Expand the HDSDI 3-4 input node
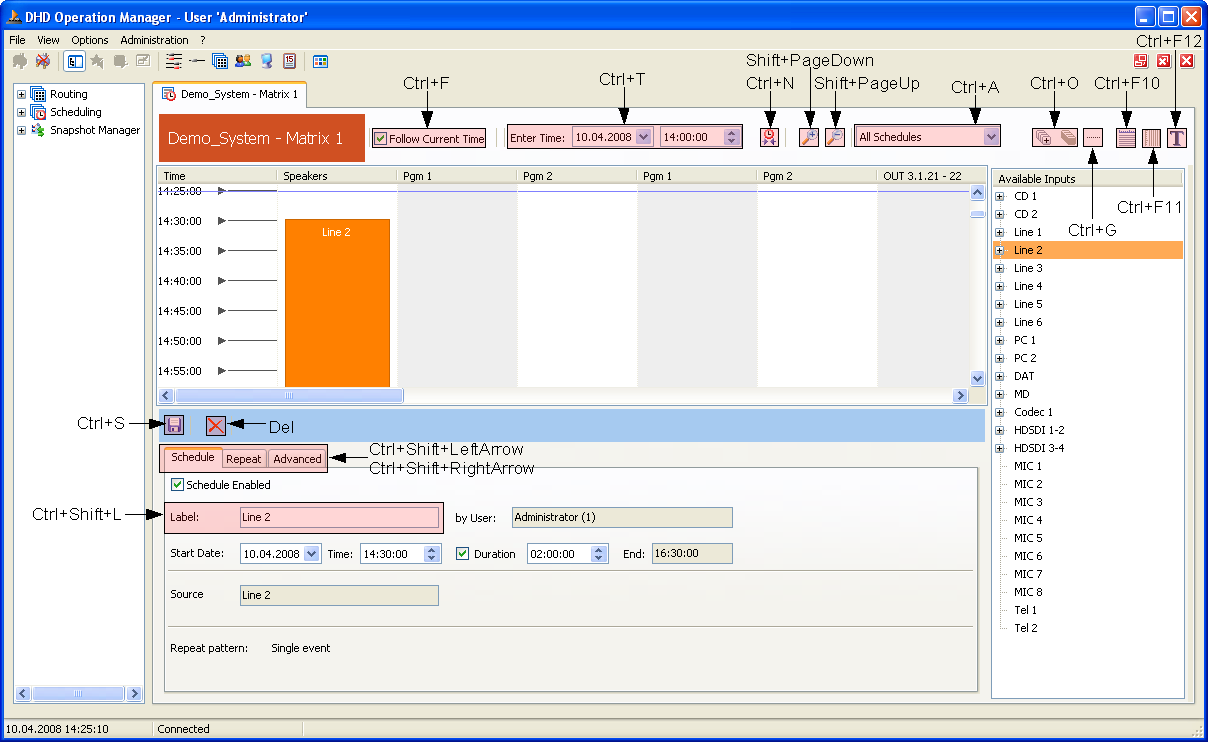 999,448
